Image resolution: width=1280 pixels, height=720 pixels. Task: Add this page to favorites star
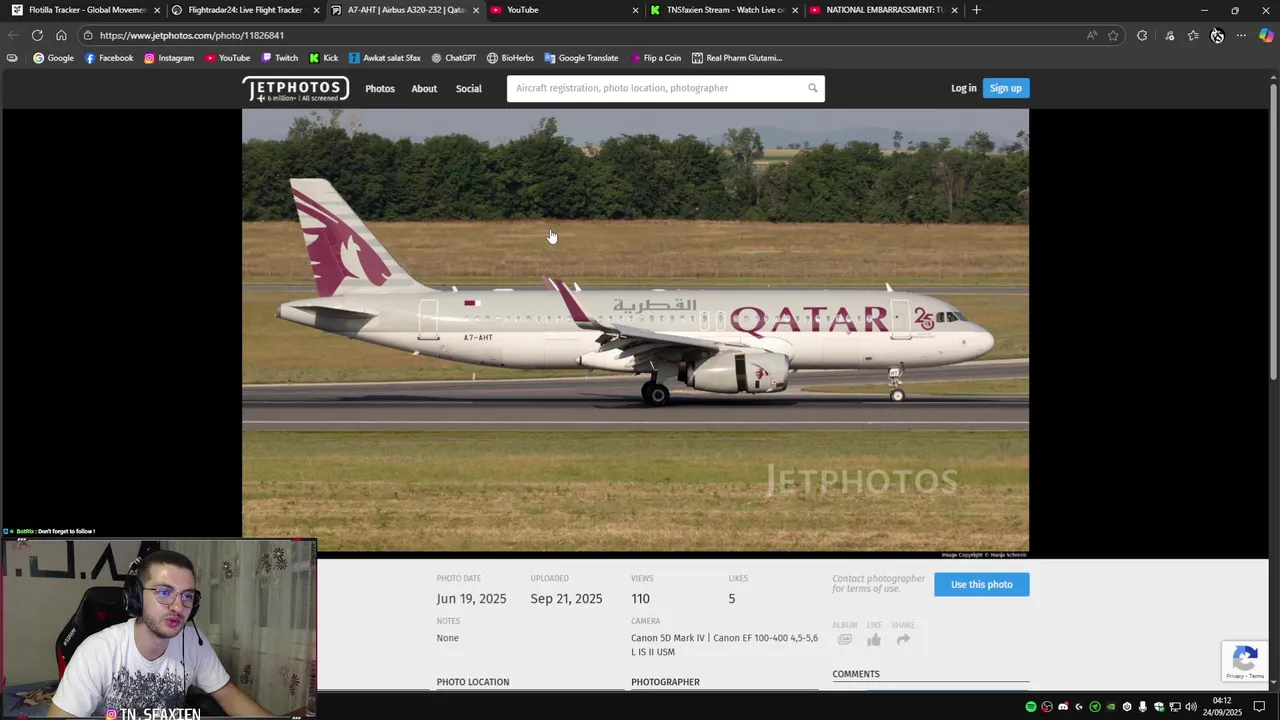click(x=1113, y=35)
